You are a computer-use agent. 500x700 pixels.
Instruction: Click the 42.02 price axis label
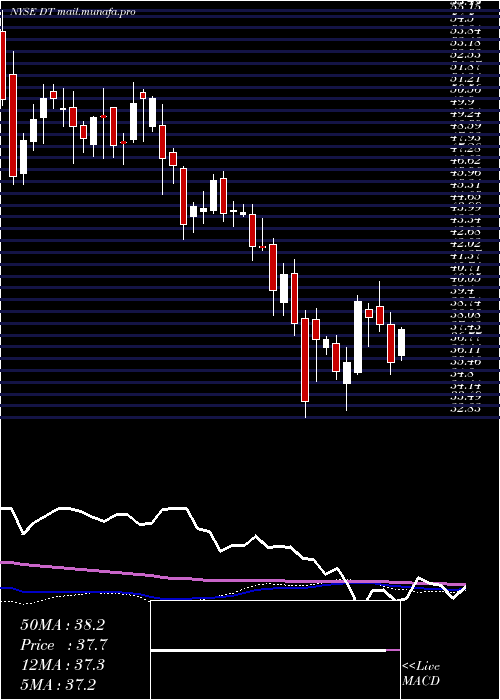465,244
